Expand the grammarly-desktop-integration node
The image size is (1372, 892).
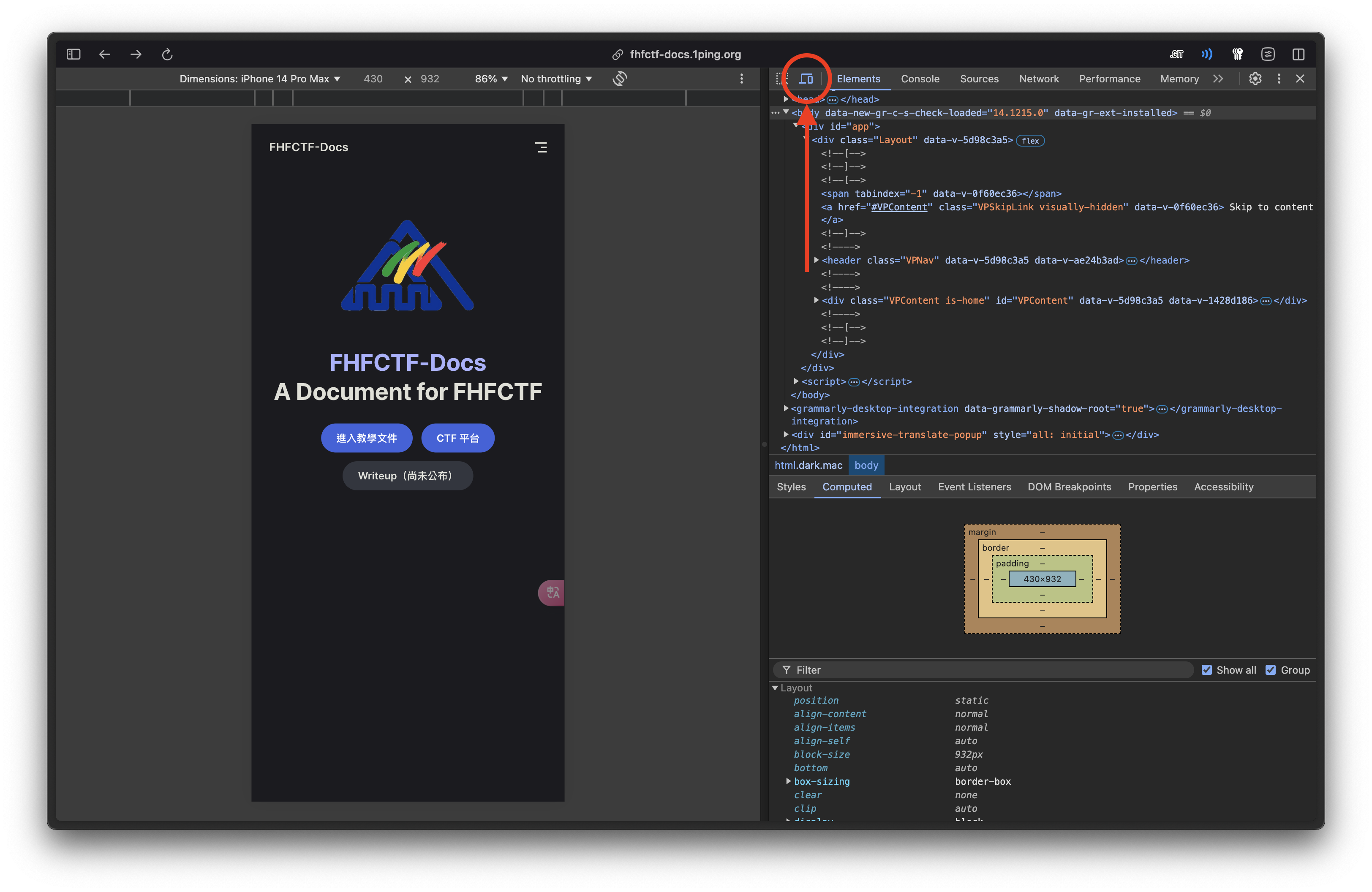click(786, 408)
